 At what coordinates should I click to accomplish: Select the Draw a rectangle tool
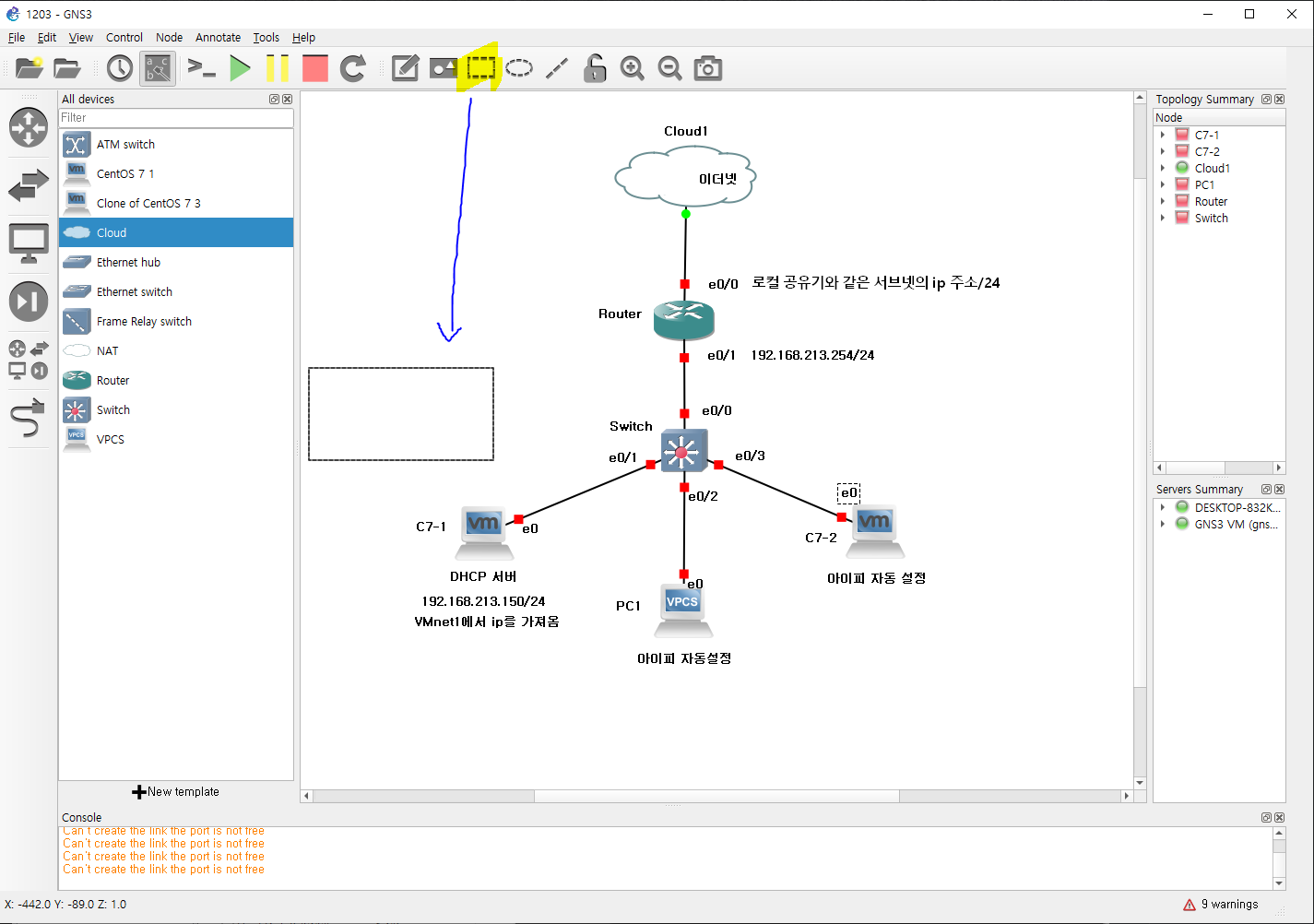click(x=481, y=68)
